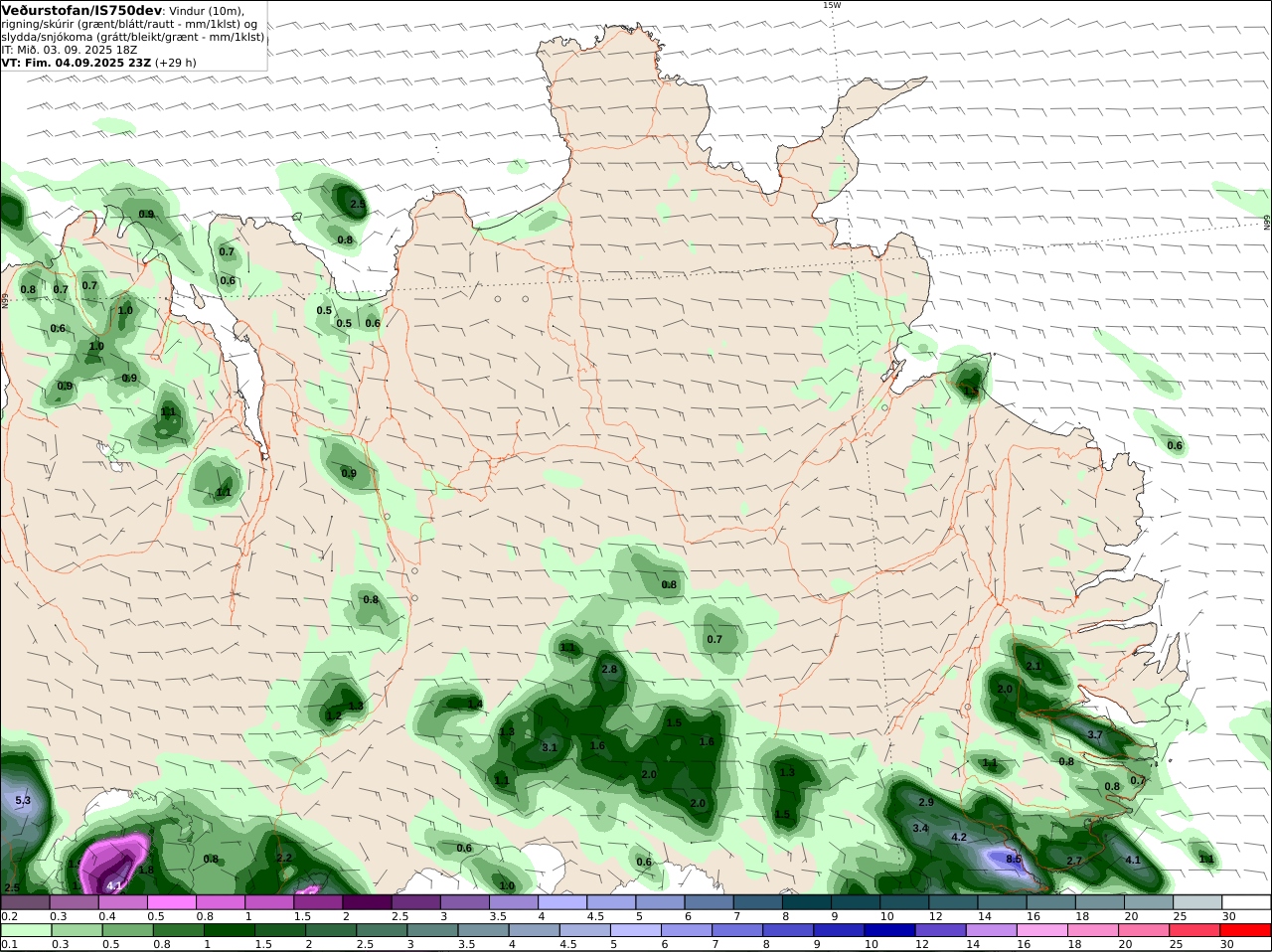Screen dimensions: 1272x952
Task: Click the 2.7 precipitation value on the map
Action: tap(1074, 861)
